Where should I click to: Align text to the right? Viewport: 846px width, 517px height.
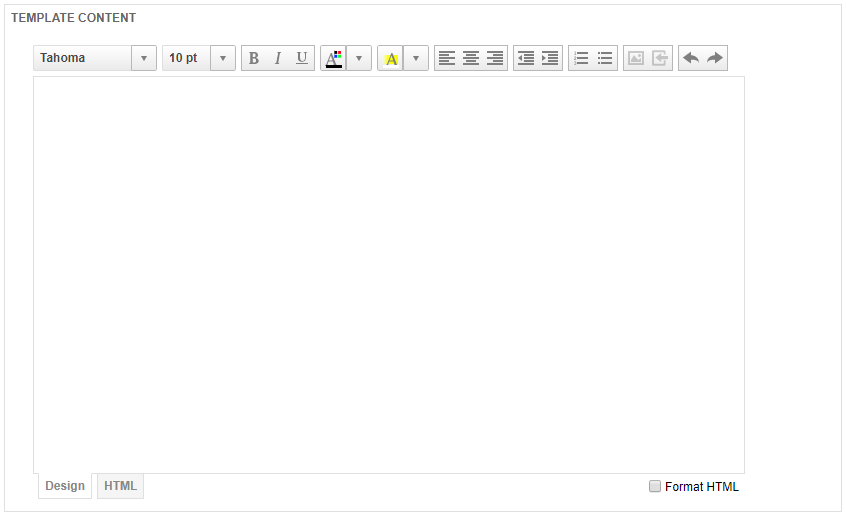pyautogui.click(x=495, y=58)
